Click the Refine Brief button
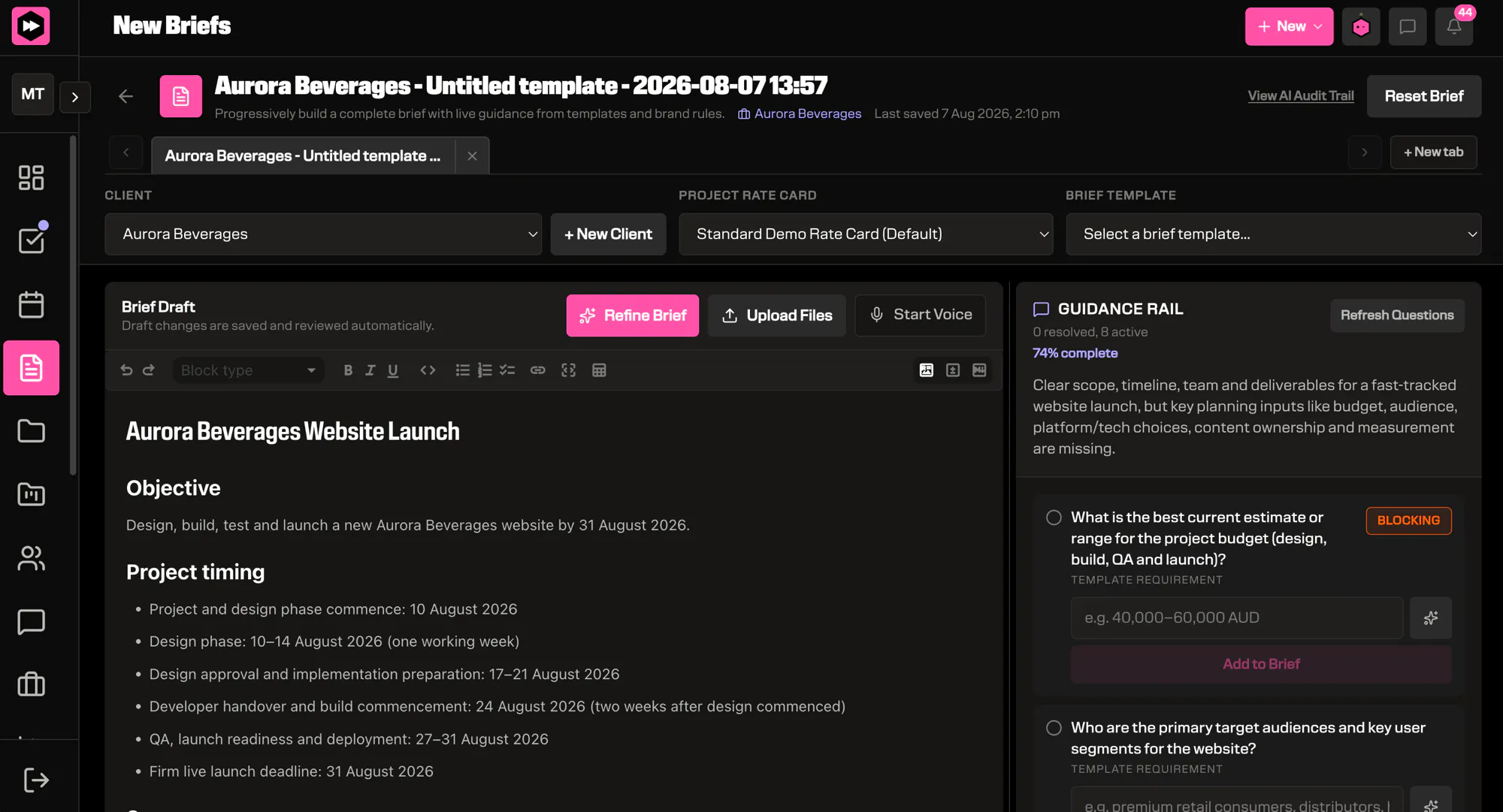 pyautogui.click(x=632, y=315)
